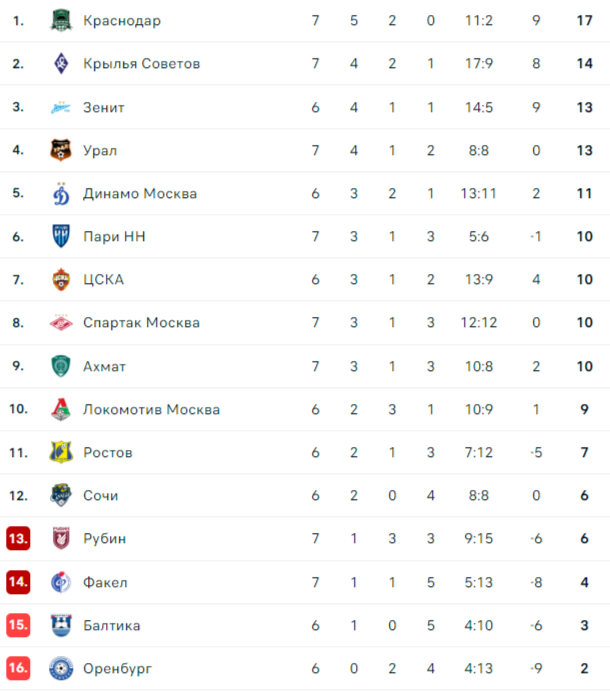Select the Зенит club logo
Image resolution: width=610 pixels, height=691 pixels.
pos(61,107)
